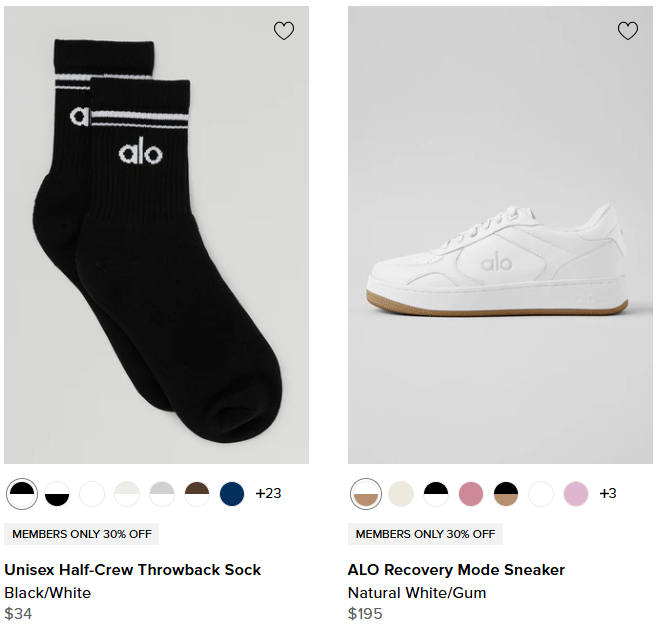Pick the solid cream sneaker color swatch
This screenshot has width=661, height=626.
[401, 493]
